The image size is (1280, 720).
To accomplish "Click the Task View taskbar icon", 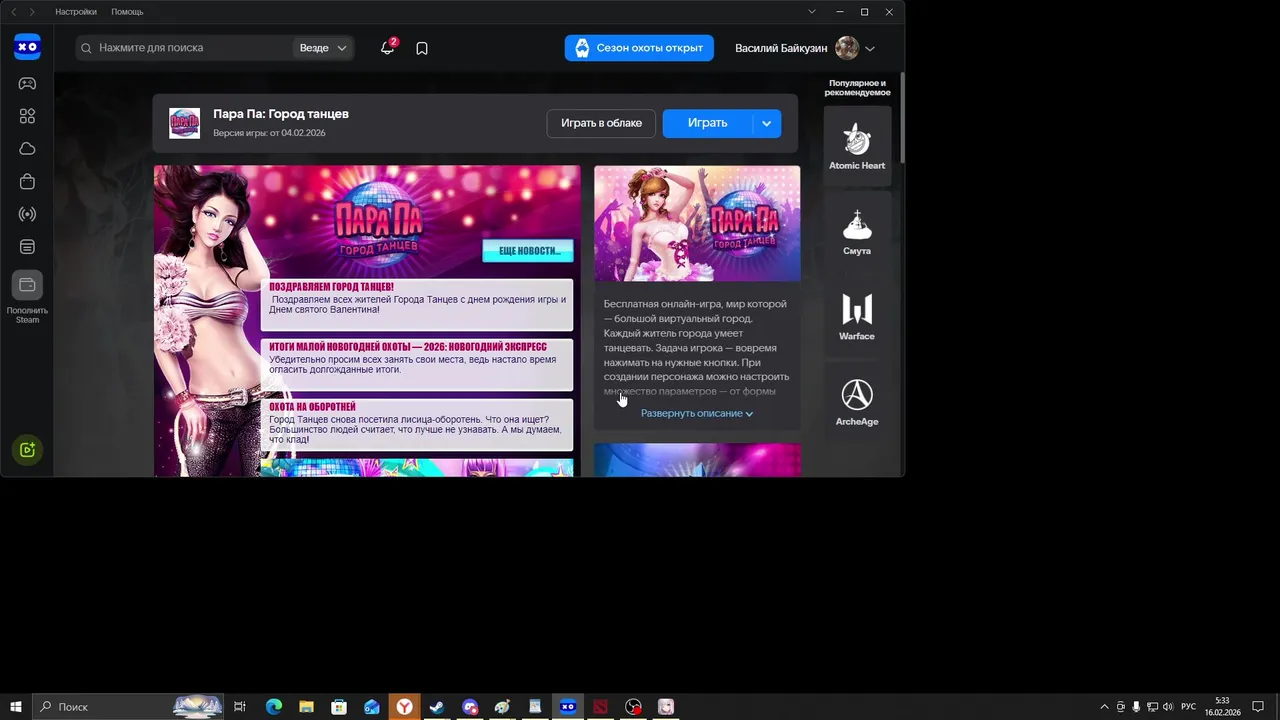I will point(240,707).
